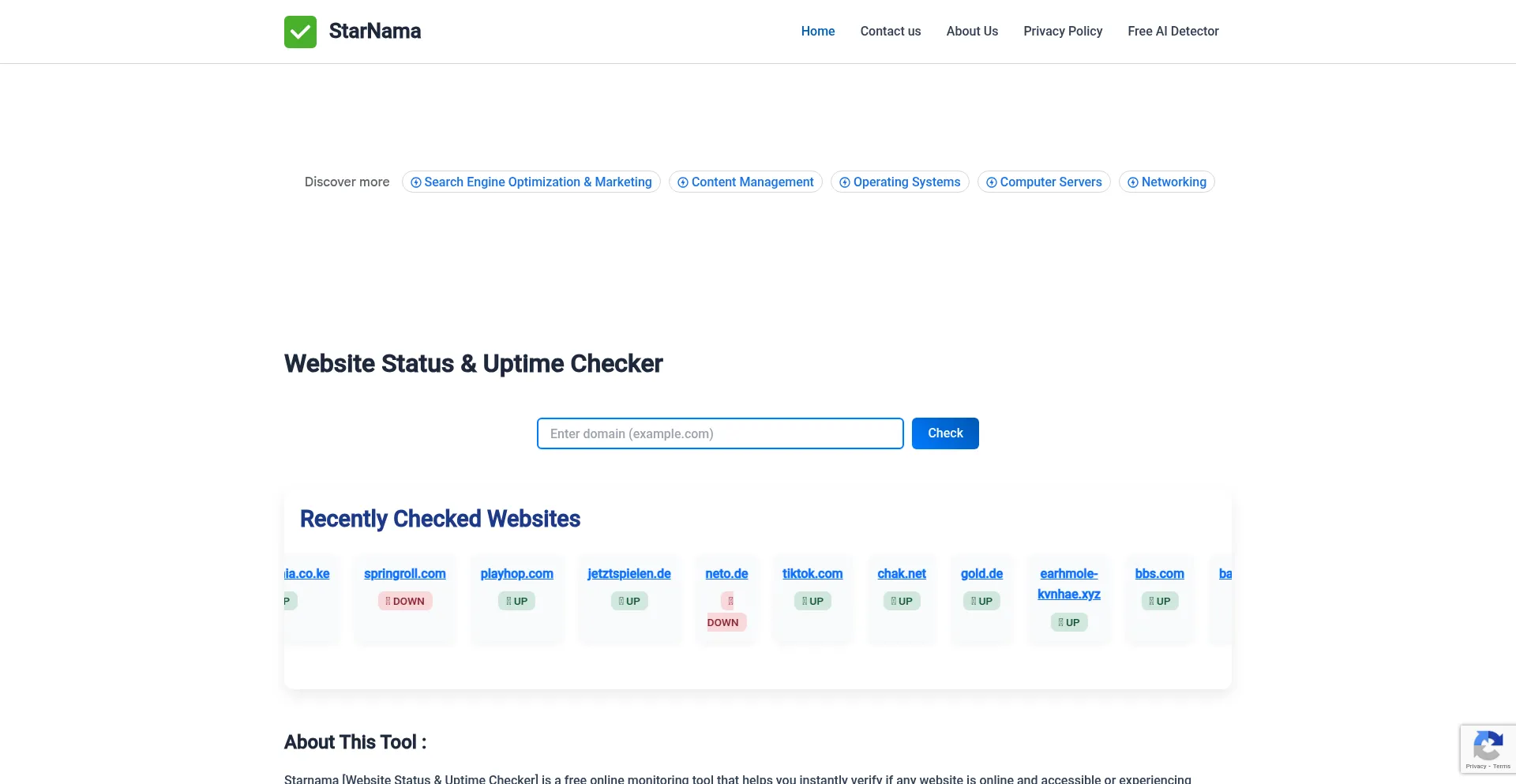Click the domain entry input field

tap(719, 433)
